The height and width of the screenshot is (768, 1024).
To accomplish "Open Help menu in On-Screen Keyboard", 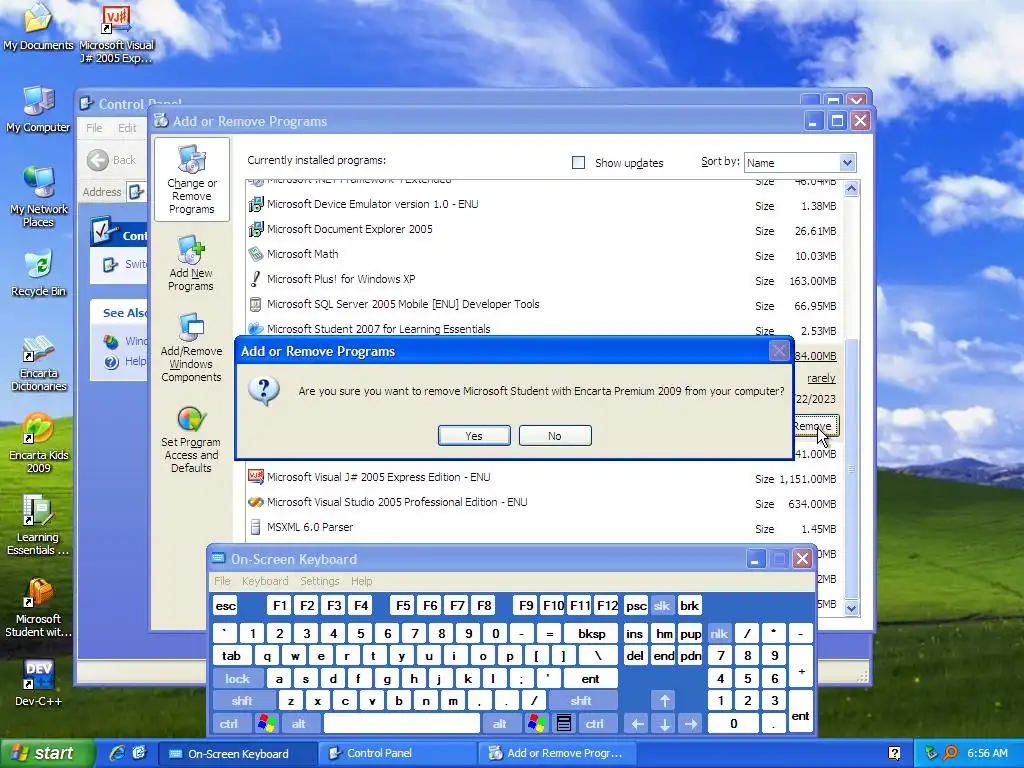I will (361, 581).
